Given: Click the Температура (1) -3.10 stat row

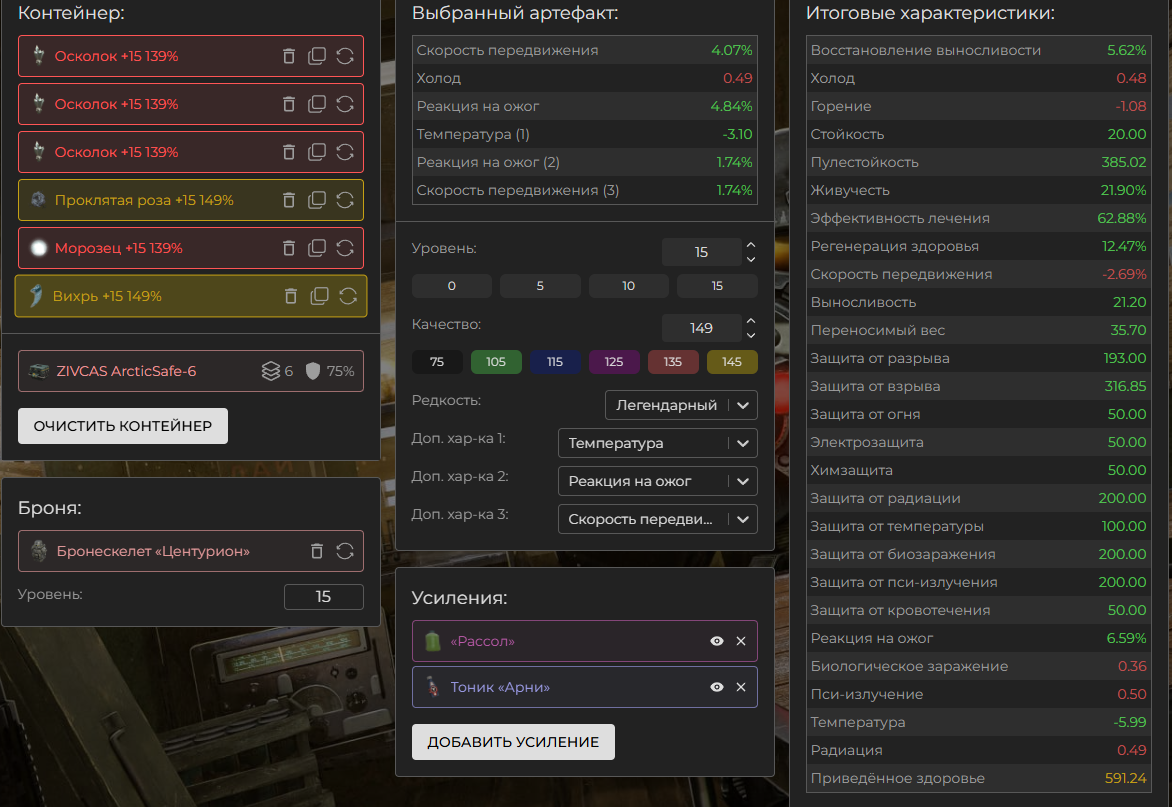Looking at the screenshot, I should (x=585, y=134).
